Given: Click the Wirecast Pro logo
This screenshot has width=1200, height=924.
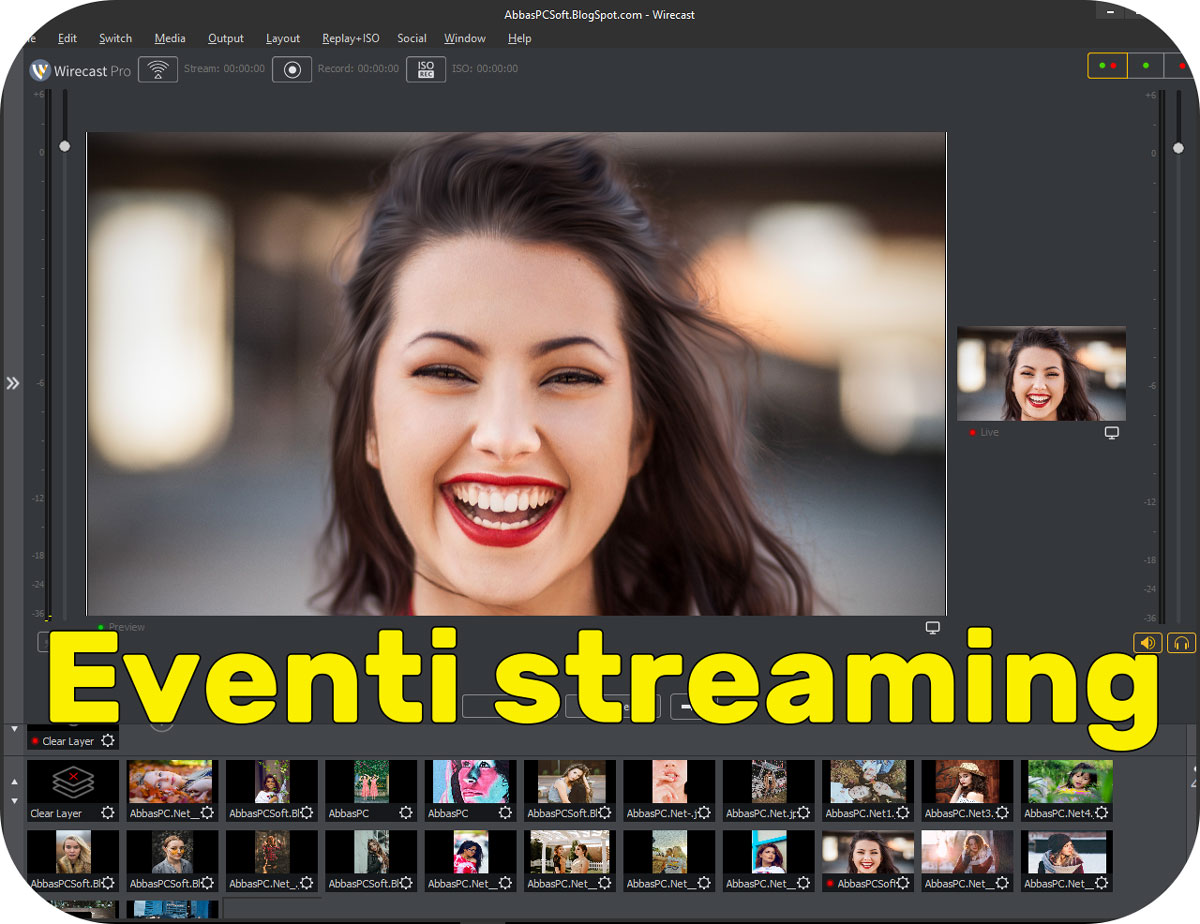Looking at the screenshot, I should (x=80, y=70).
